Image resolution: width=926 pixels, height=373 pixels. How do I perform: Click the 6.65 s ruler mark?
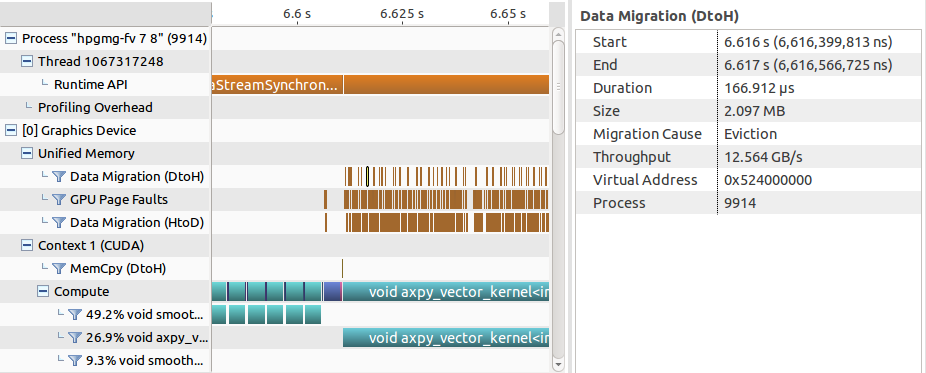coord(508,14)
